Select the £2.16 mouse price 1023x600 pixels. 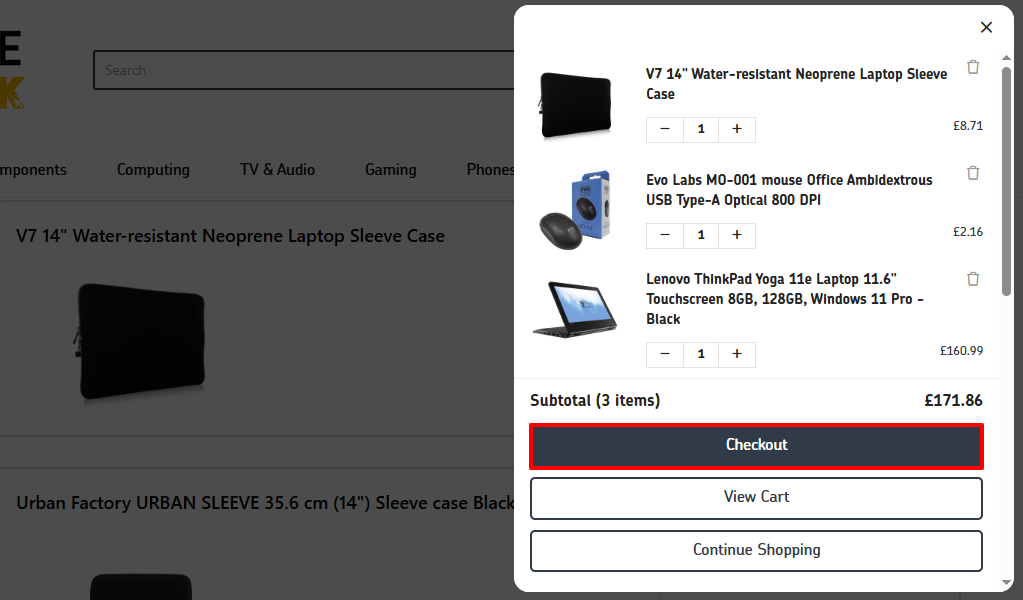pyautogui.click(x=968, y=232)
